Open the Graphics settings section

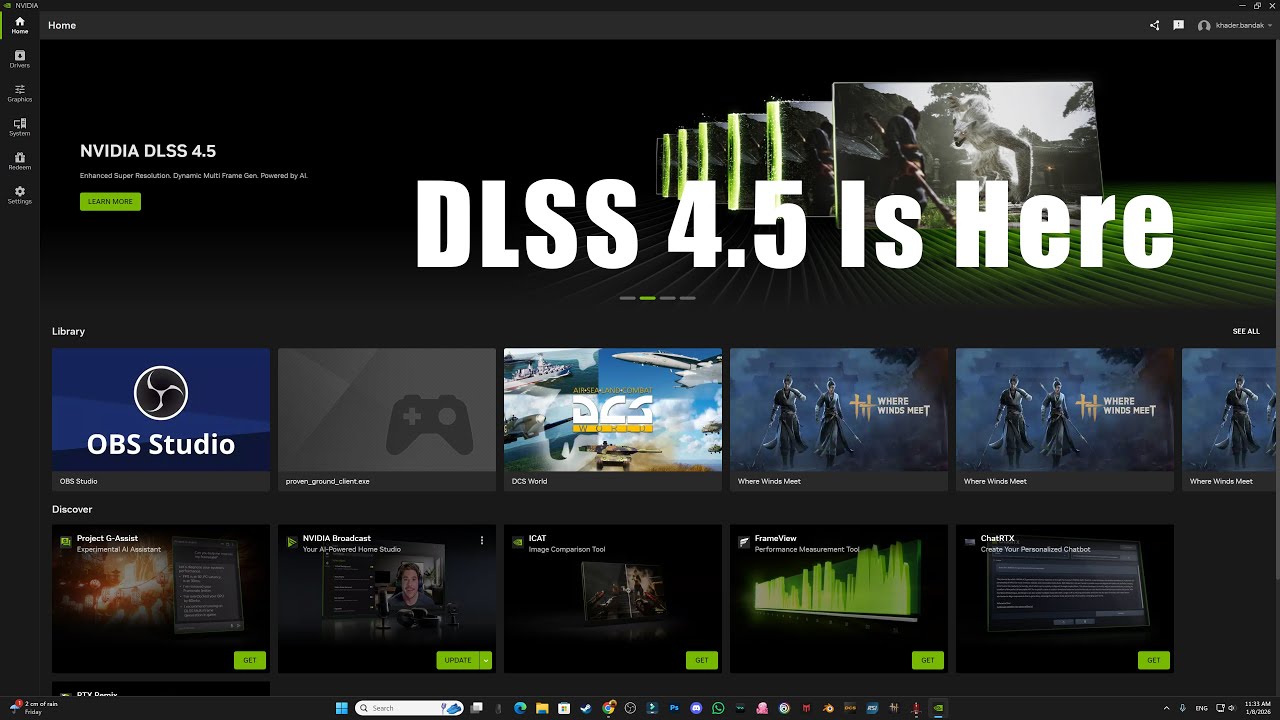pyautogui.click(x=20, y=93)
